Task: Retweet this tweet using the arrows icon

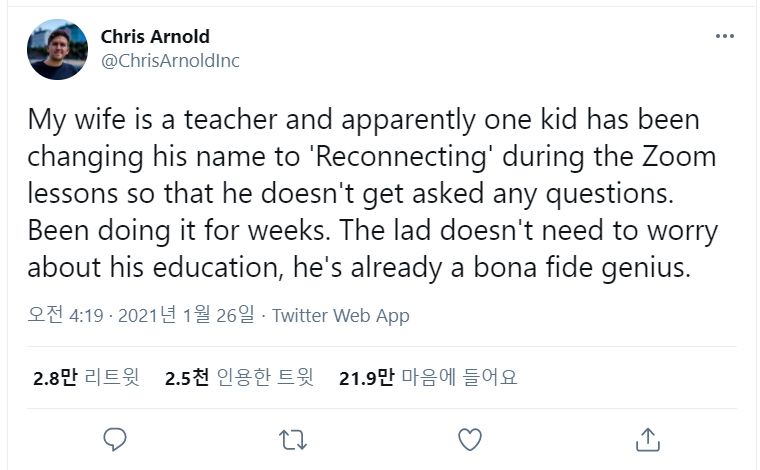Action: tap(292, 439)
